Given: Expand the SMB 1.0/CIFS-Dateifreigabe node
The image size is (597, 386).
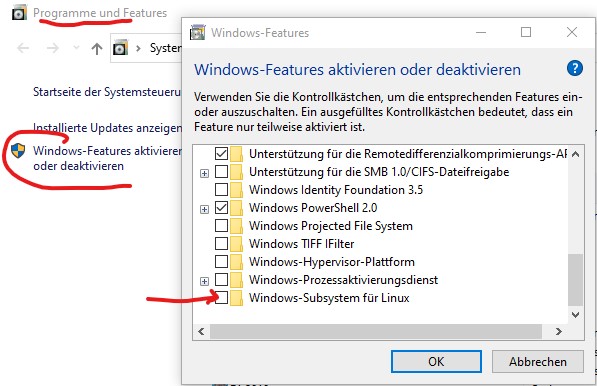Looking at the screenshot, I should coord(204,173).
